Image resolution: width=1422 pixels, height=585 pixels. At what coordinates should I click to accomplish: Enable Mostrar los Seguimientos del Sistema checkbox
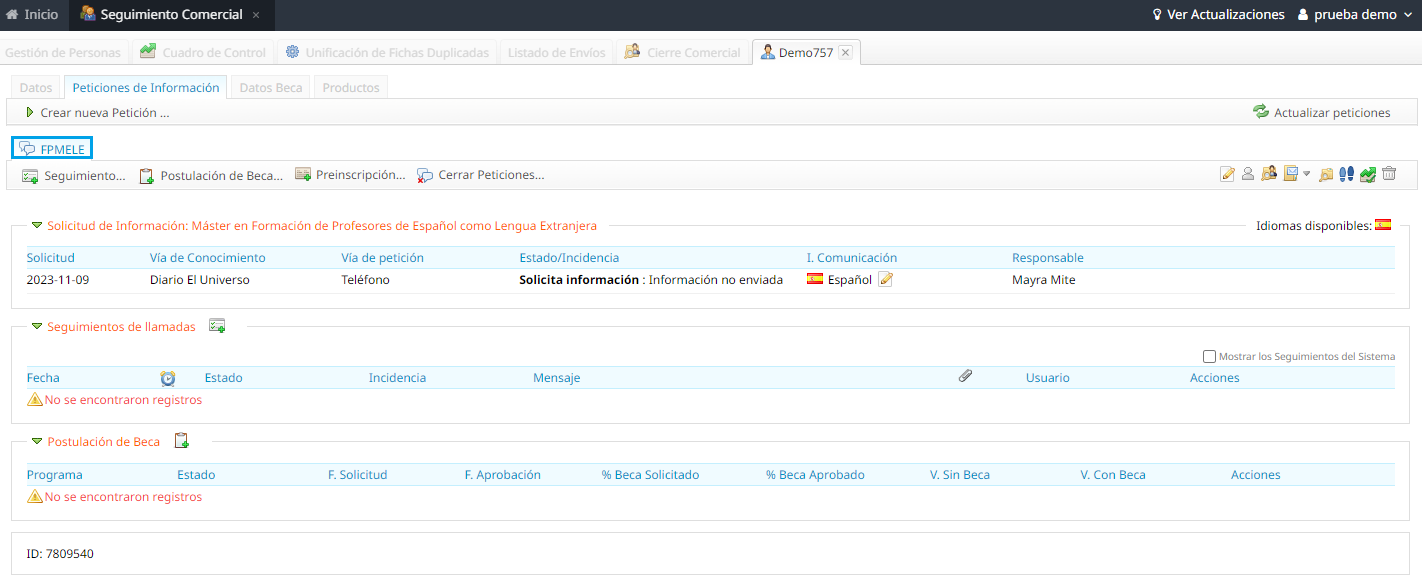(x=1210, y=356)
